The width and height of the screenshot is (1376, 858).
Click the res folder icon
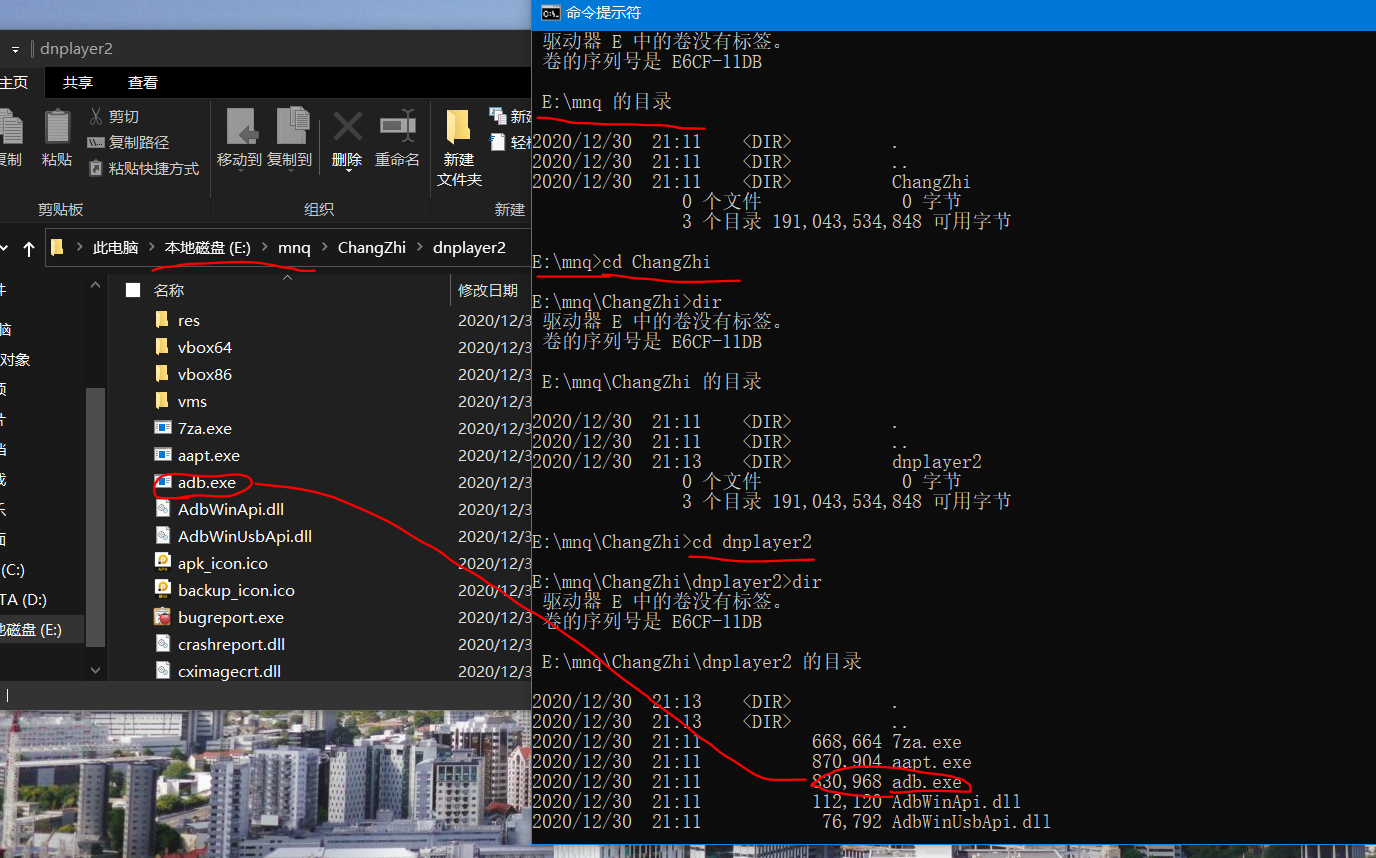tap(162, 320)
